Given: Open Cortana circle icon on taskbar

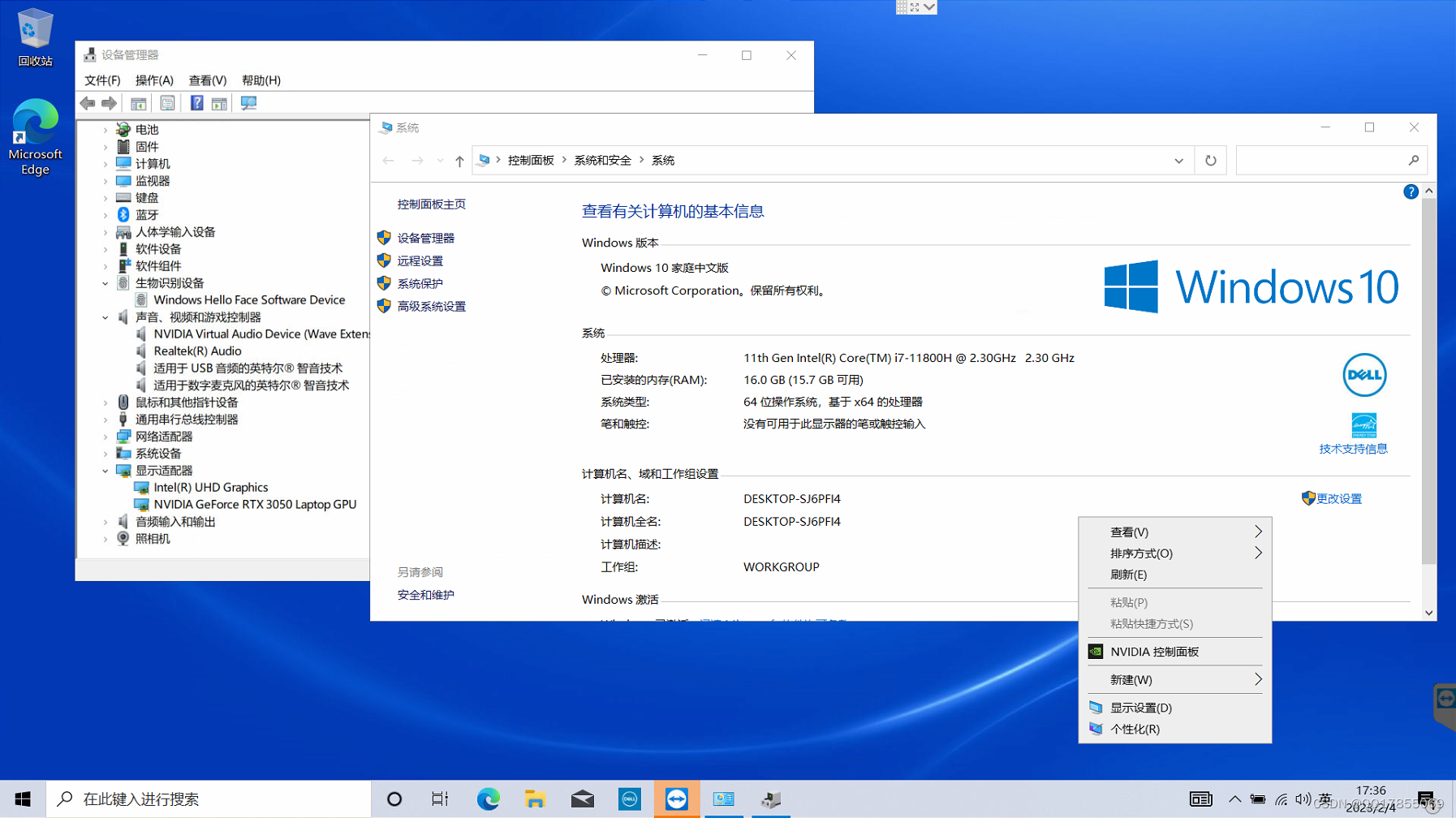Looking at the screenshot, I should 394,799.
